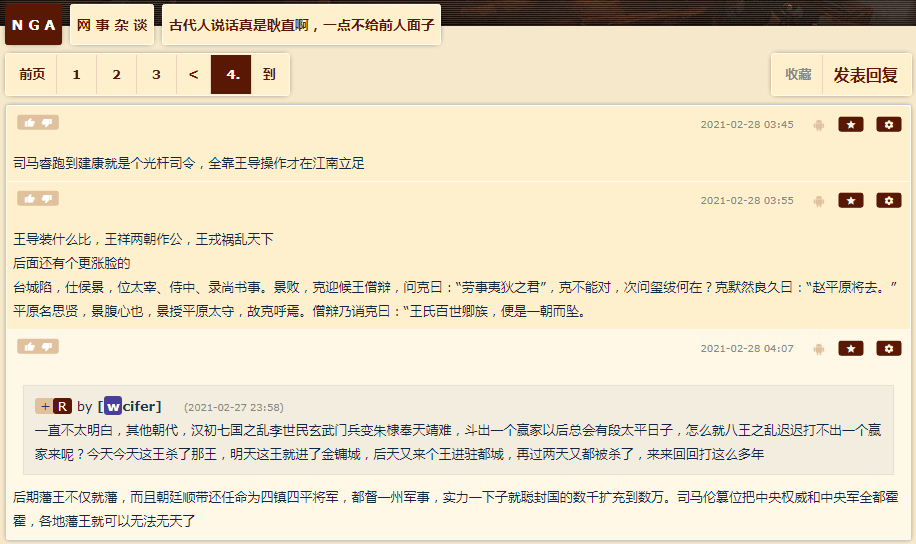Thumbs-down the 03:55 post
Image resolution: width=916 pixels, height=544 pixels.
[x=48, y=199]
